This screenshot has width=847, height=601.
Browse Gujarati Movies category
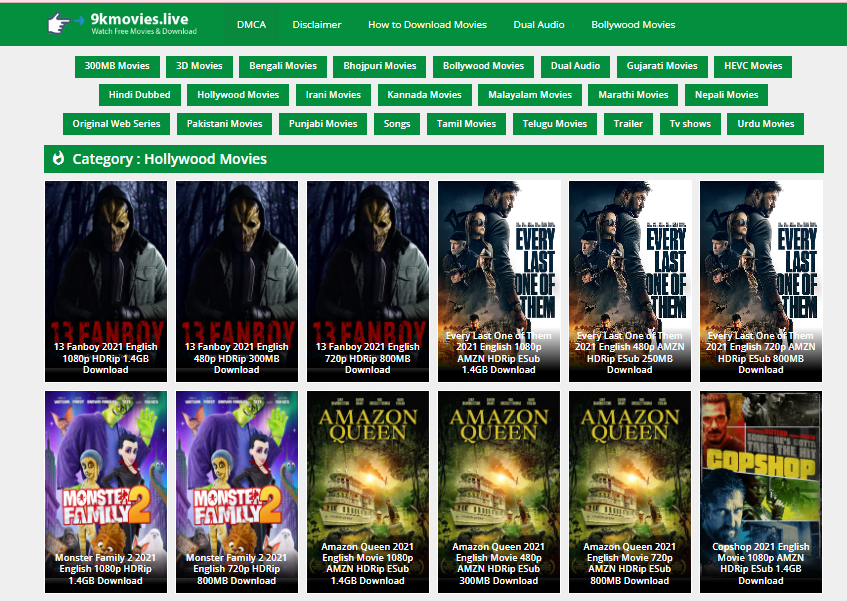coord(662,66)
